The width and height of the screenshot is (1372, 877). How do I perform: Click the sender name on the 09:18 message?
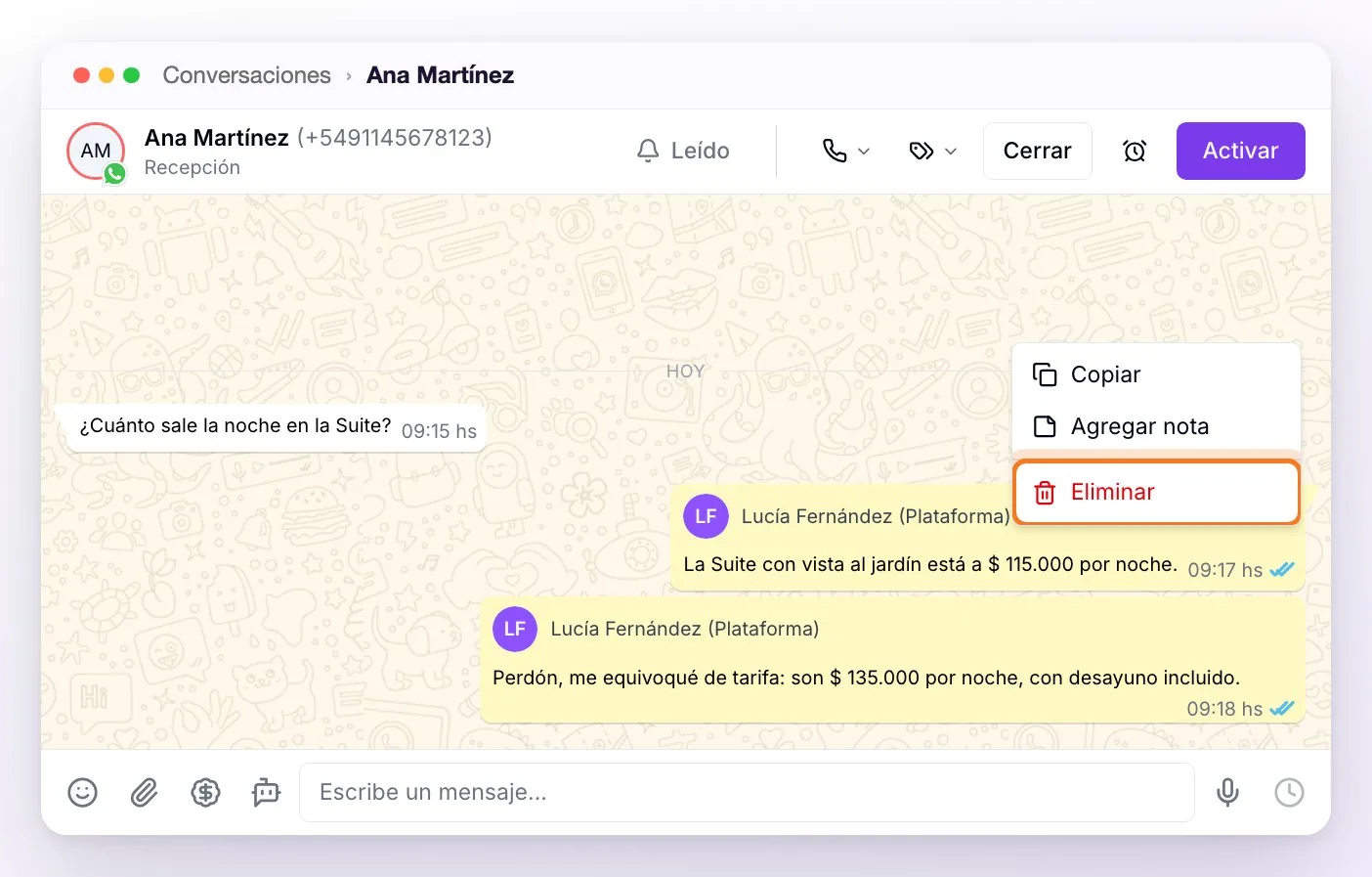click(685, 629)
